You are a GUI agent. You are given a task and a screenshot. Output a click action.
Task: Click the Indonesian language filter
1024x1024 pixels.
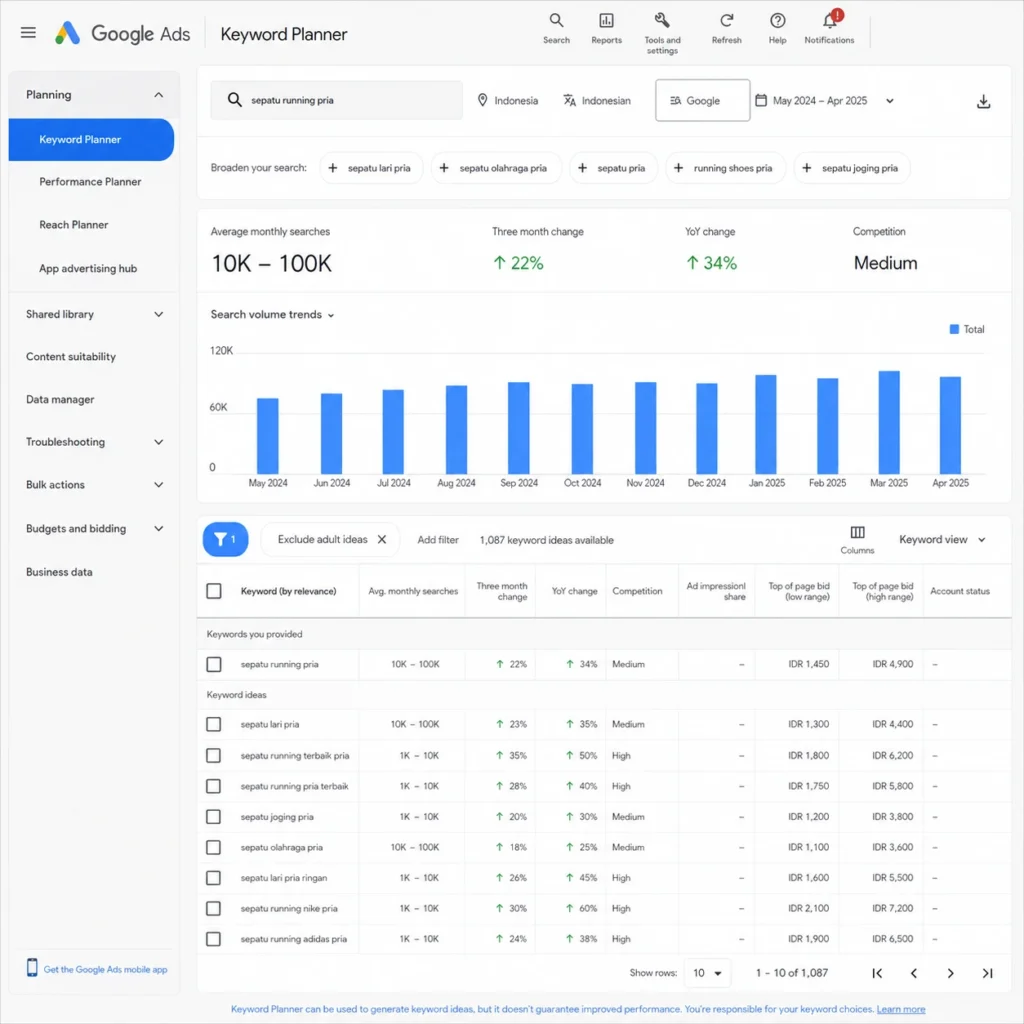tap(597, 101)
